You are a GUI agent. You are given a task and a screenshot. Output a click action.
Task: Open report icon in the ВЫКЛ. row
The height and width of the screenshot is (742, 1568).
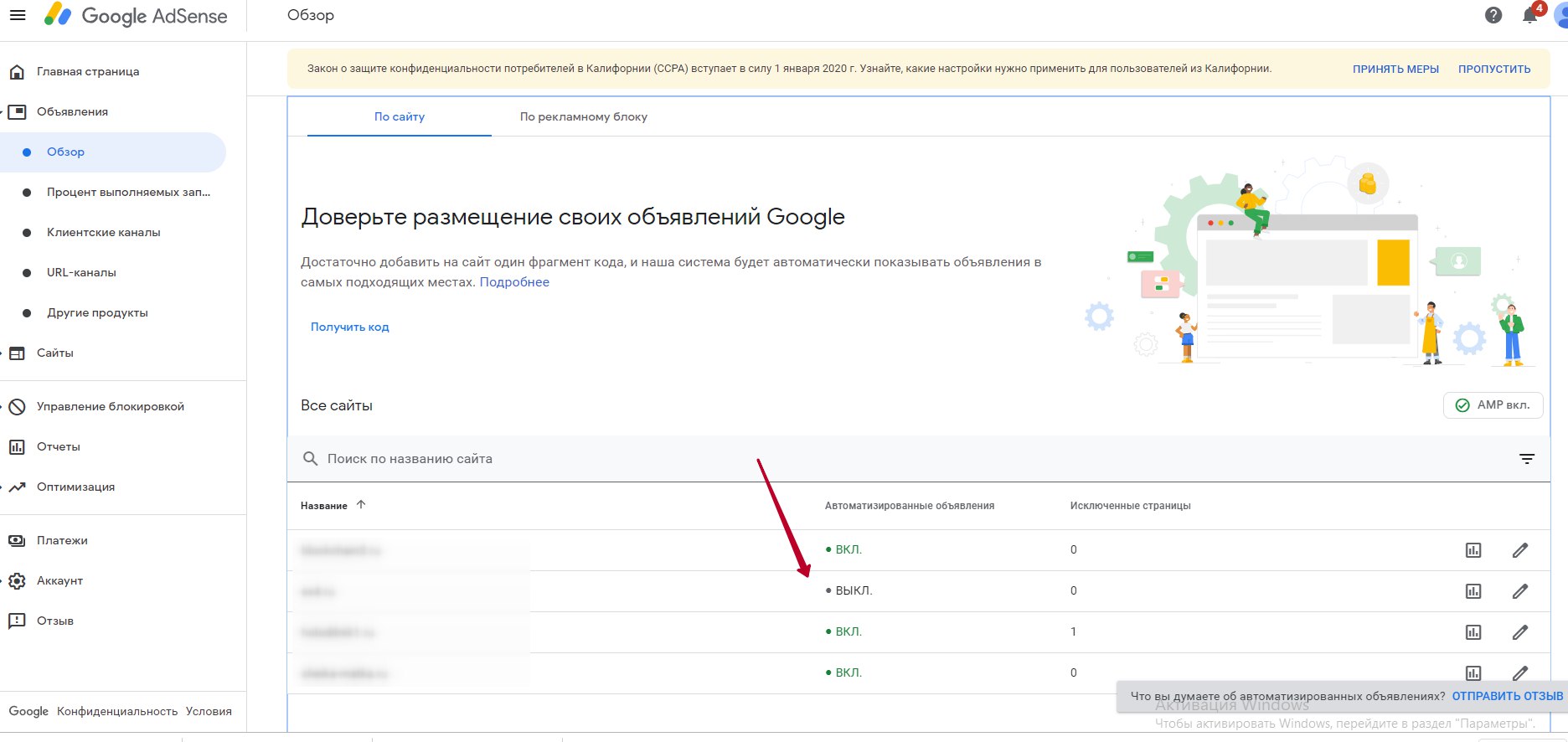pyautogui.click(x=1473, y=591)
